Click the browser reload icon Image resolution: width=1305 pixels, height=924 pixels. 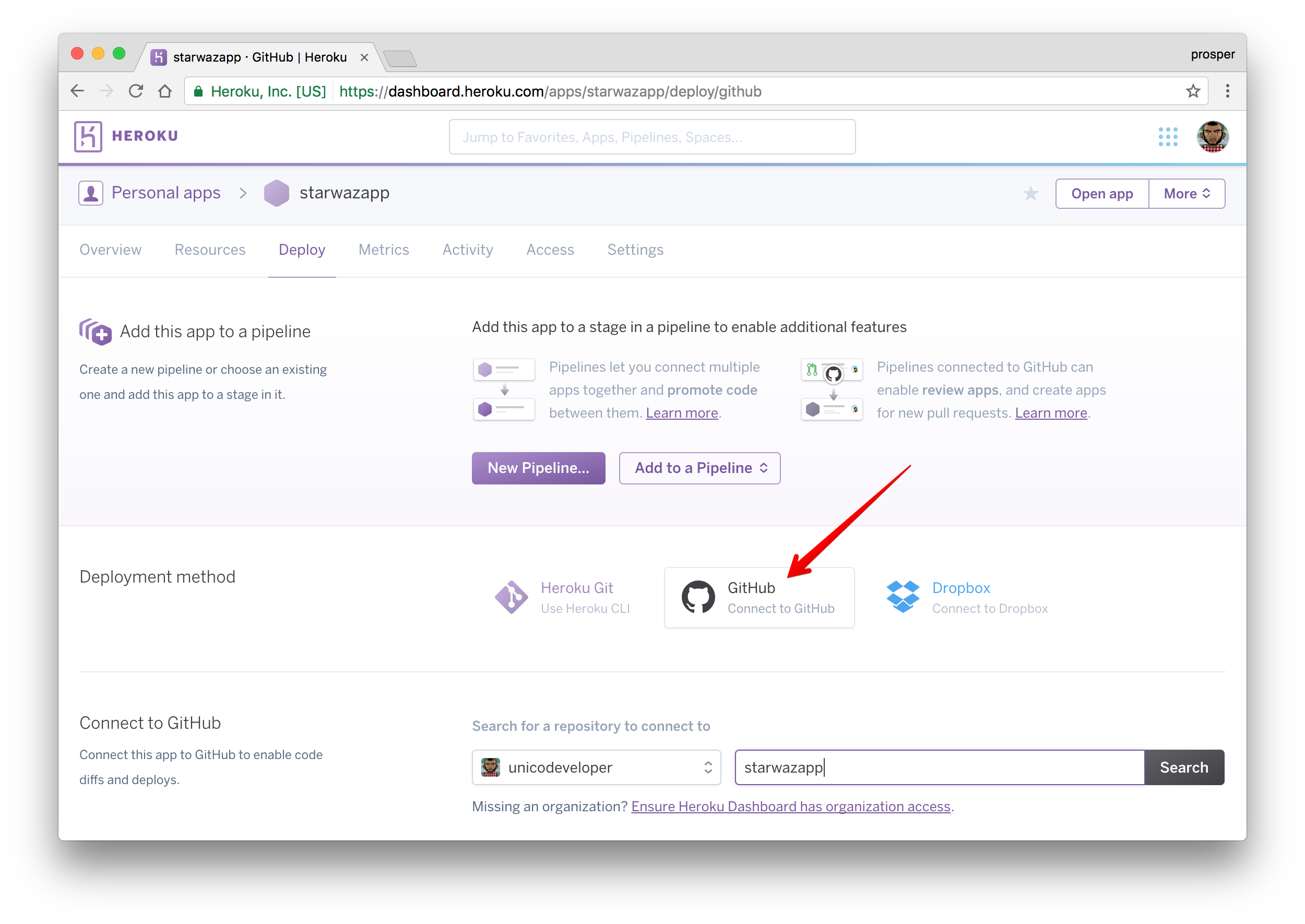pos(135,91)
